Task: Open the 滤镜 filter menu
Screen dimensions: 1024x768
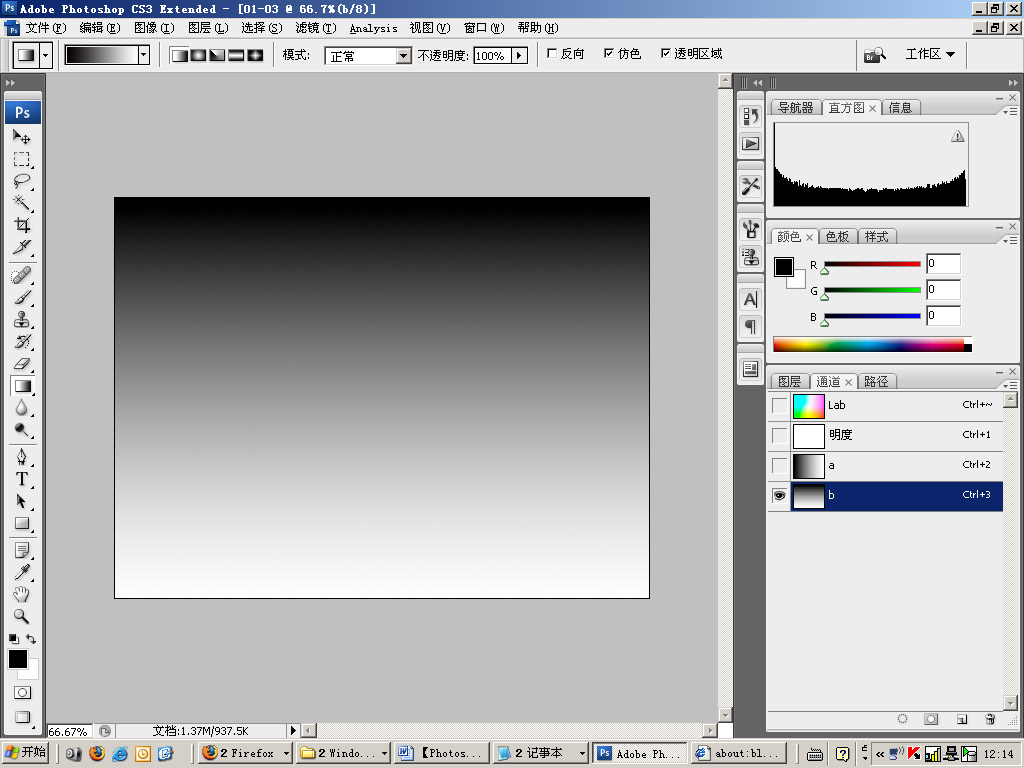Action: pos(315,28)
